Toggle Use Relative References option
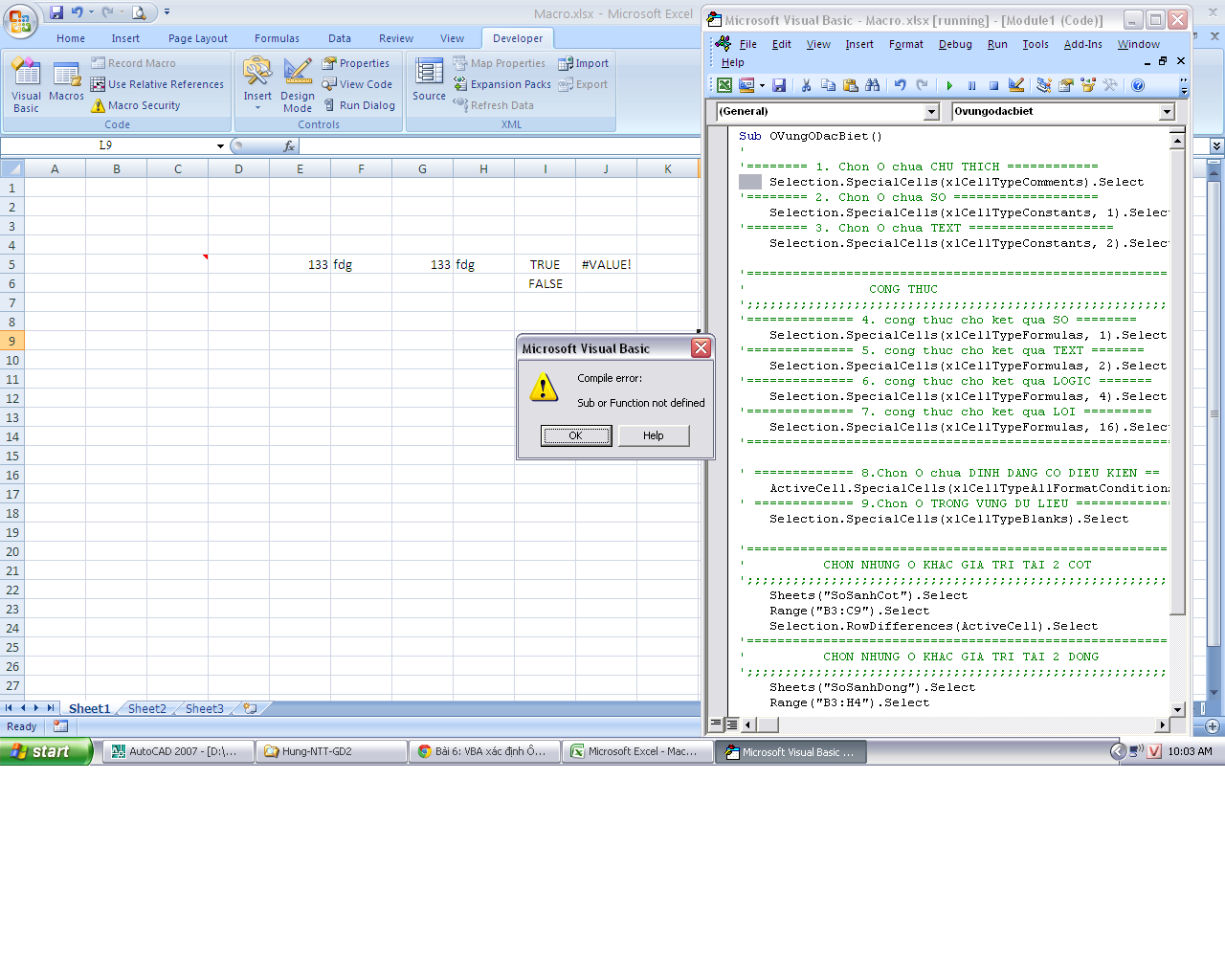The width and height of the screenshot is (1225, 980). 158,84
